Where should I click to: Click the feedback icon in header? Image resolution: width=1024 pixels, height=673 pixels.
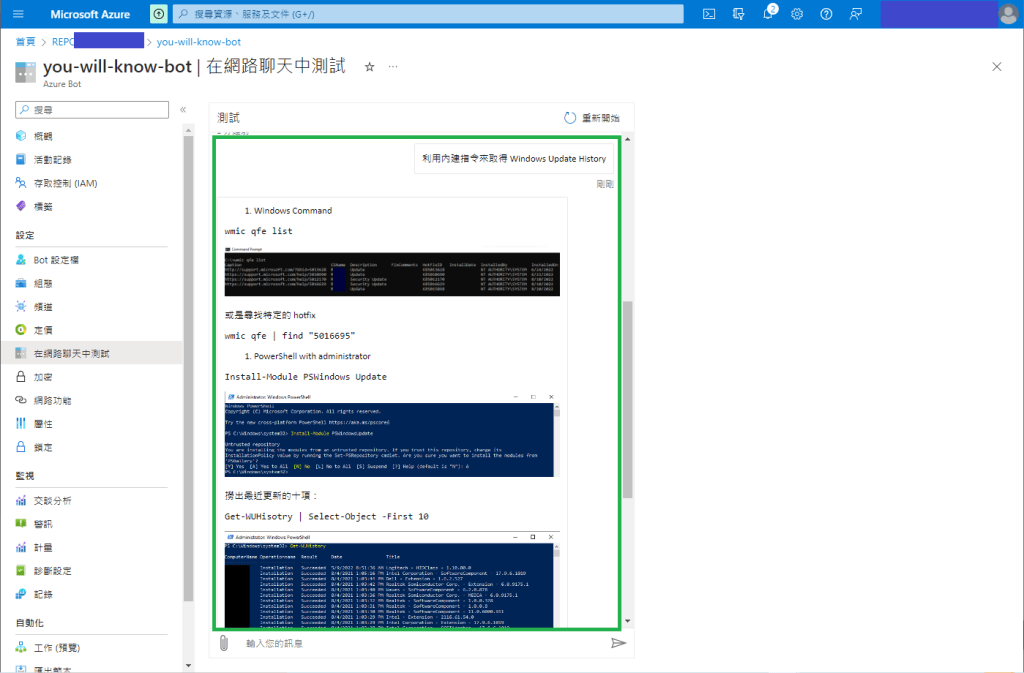[855, 14]
